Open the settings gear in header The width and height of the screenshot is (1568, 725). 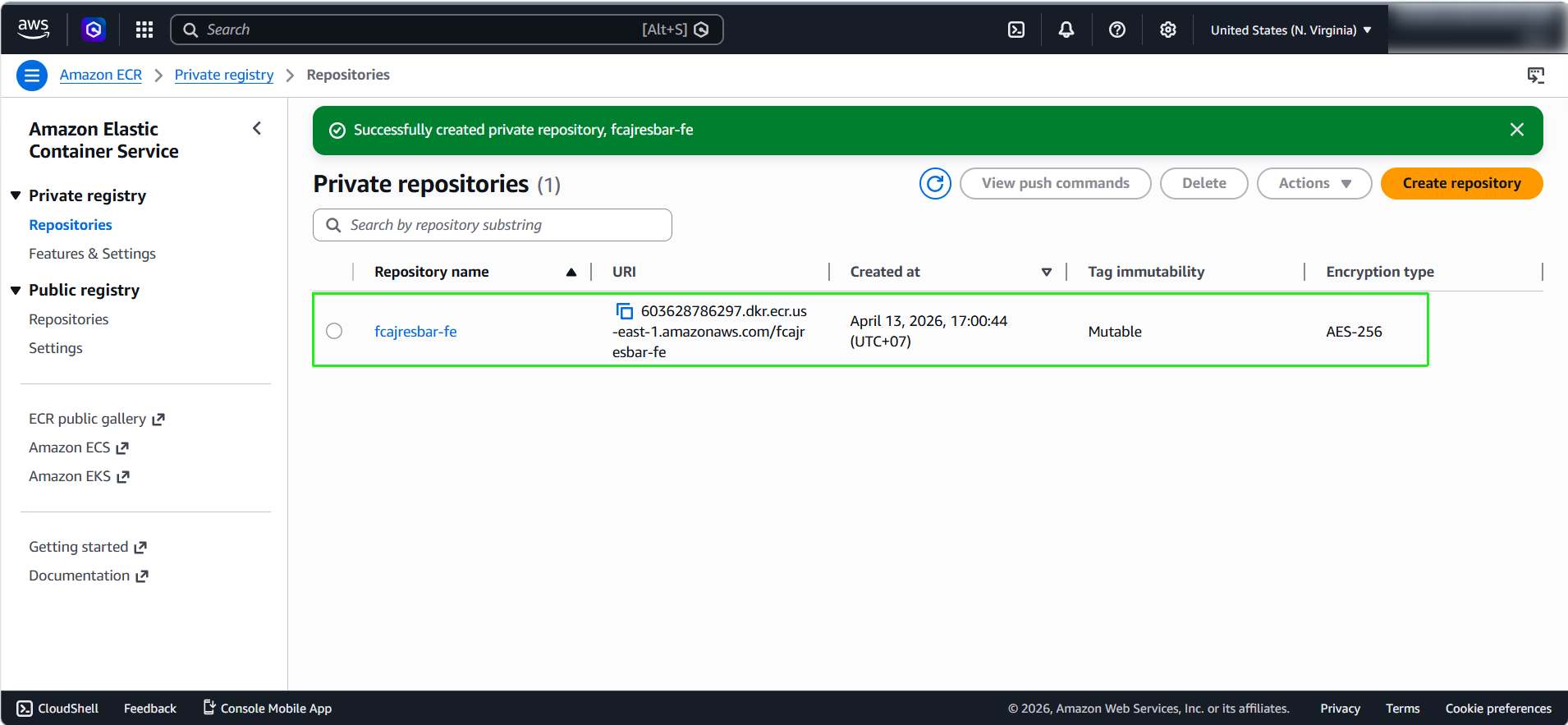pos(1168,30)
